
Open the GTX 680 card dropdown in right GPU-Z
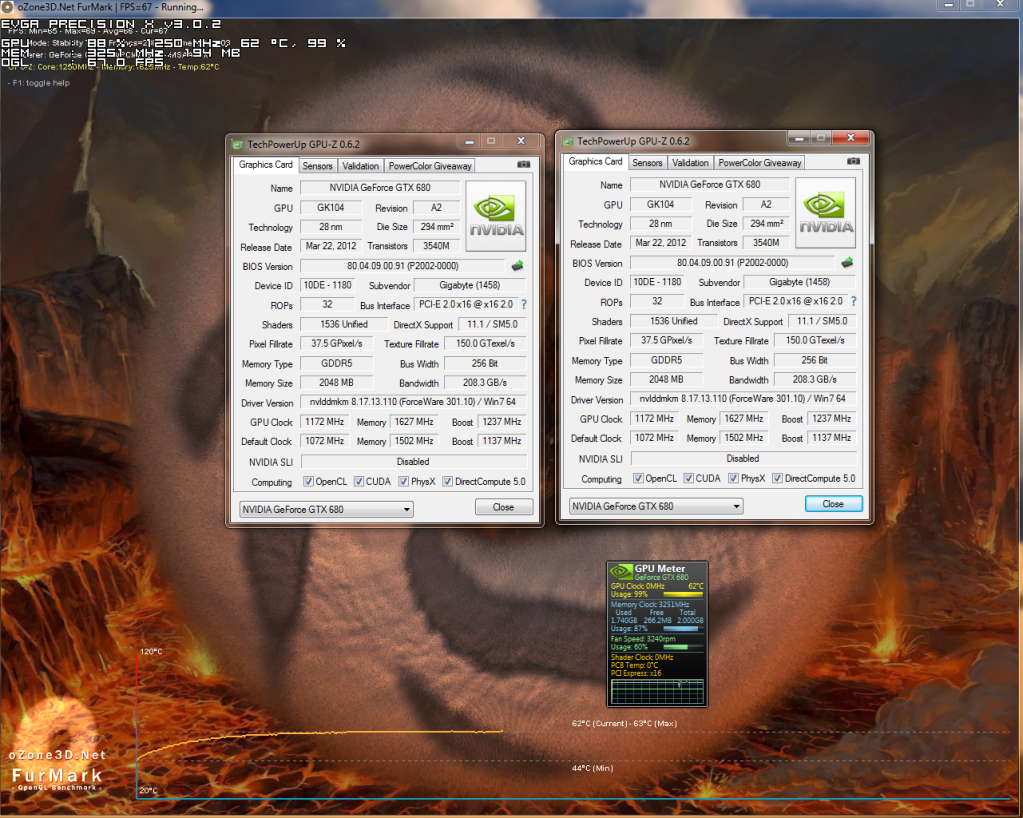tap(656, 506)
